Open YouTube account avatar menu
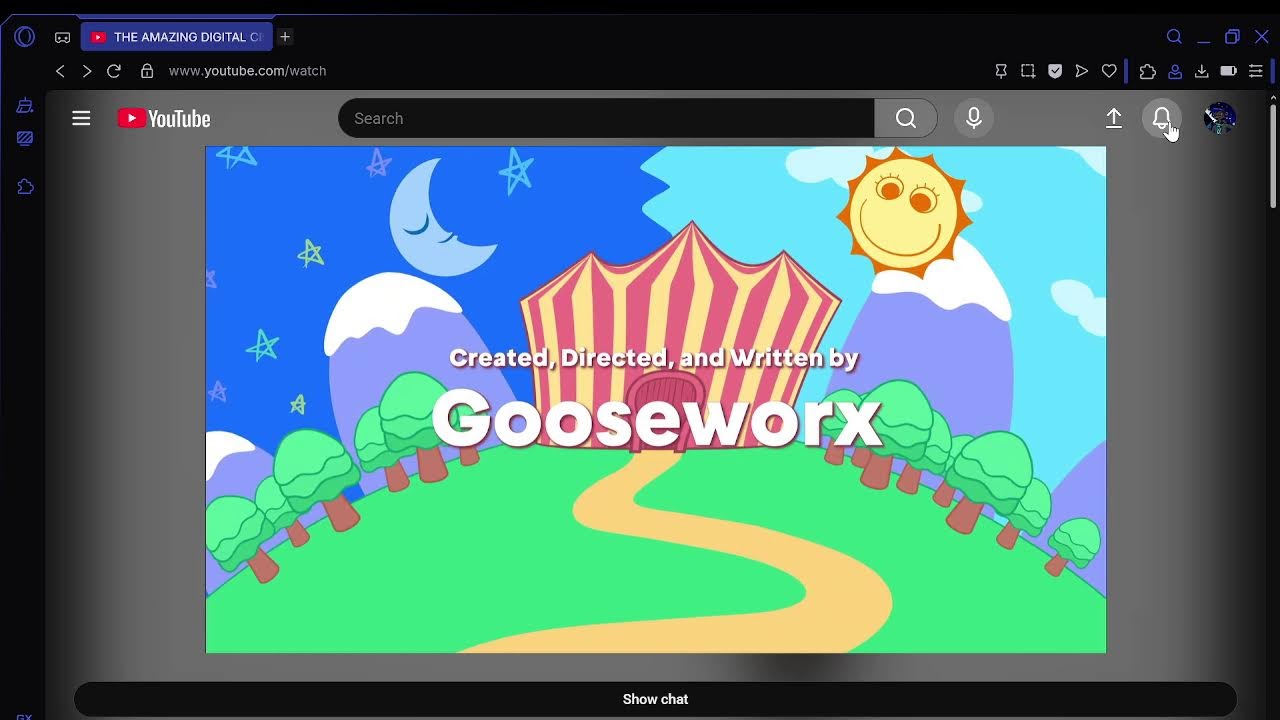 click(x=1220, y=118)
